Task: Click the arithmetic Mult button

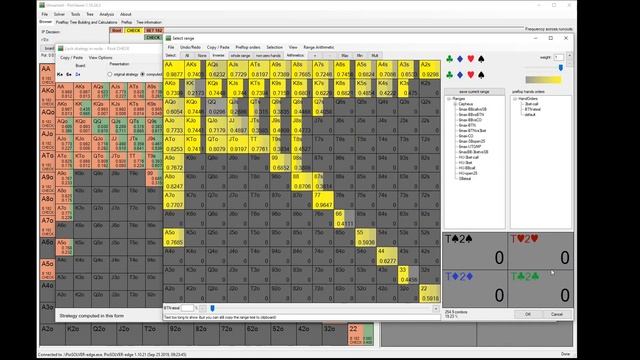Action: [374, 56]
